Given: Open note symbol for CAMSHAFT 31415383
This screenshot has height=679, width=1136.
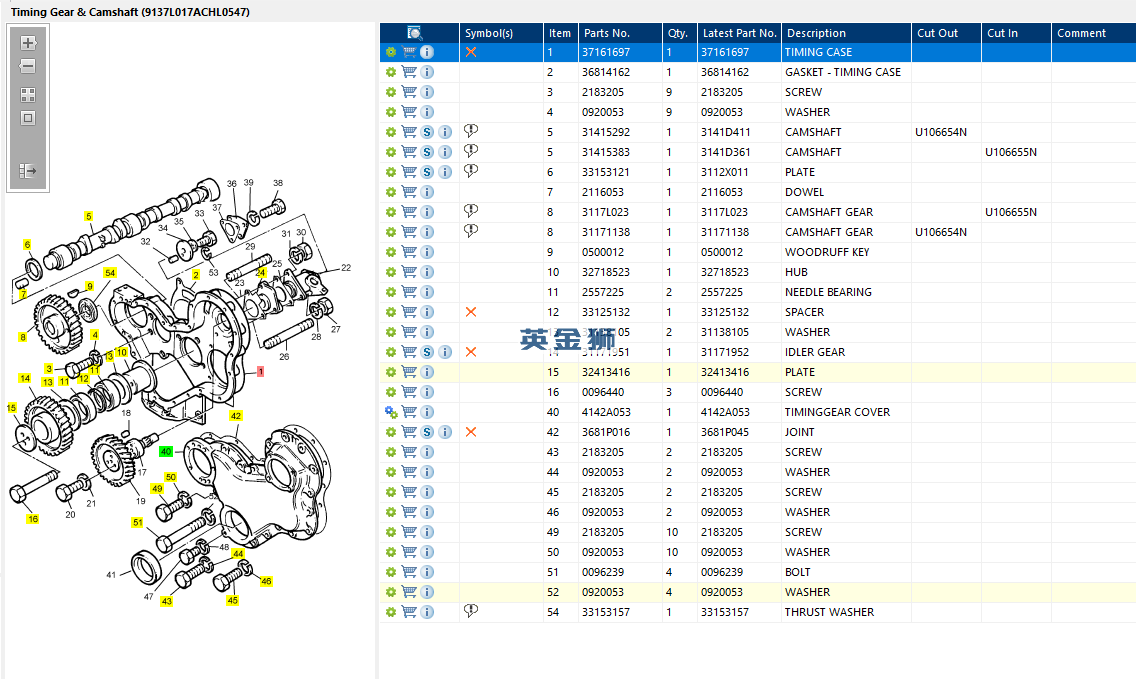Looking at the screenshot, I should pyautogui.click(x=471, y=151).
